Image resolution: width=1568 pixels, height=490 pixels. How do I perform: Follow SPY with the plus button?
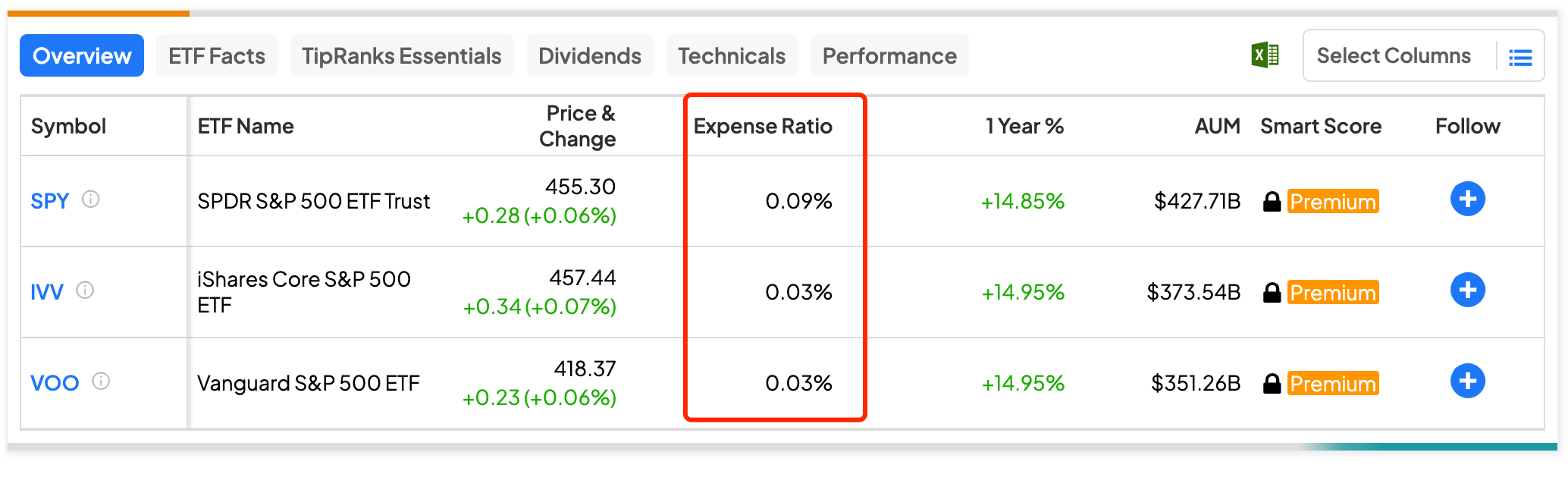[1468, 199]
